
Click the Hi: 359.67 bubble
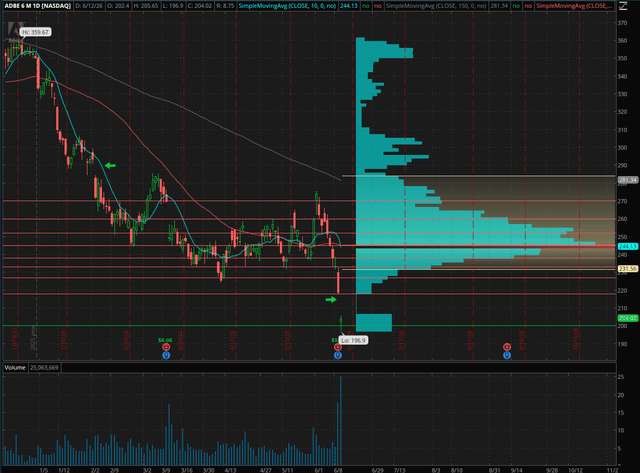(x=36, y=32)
